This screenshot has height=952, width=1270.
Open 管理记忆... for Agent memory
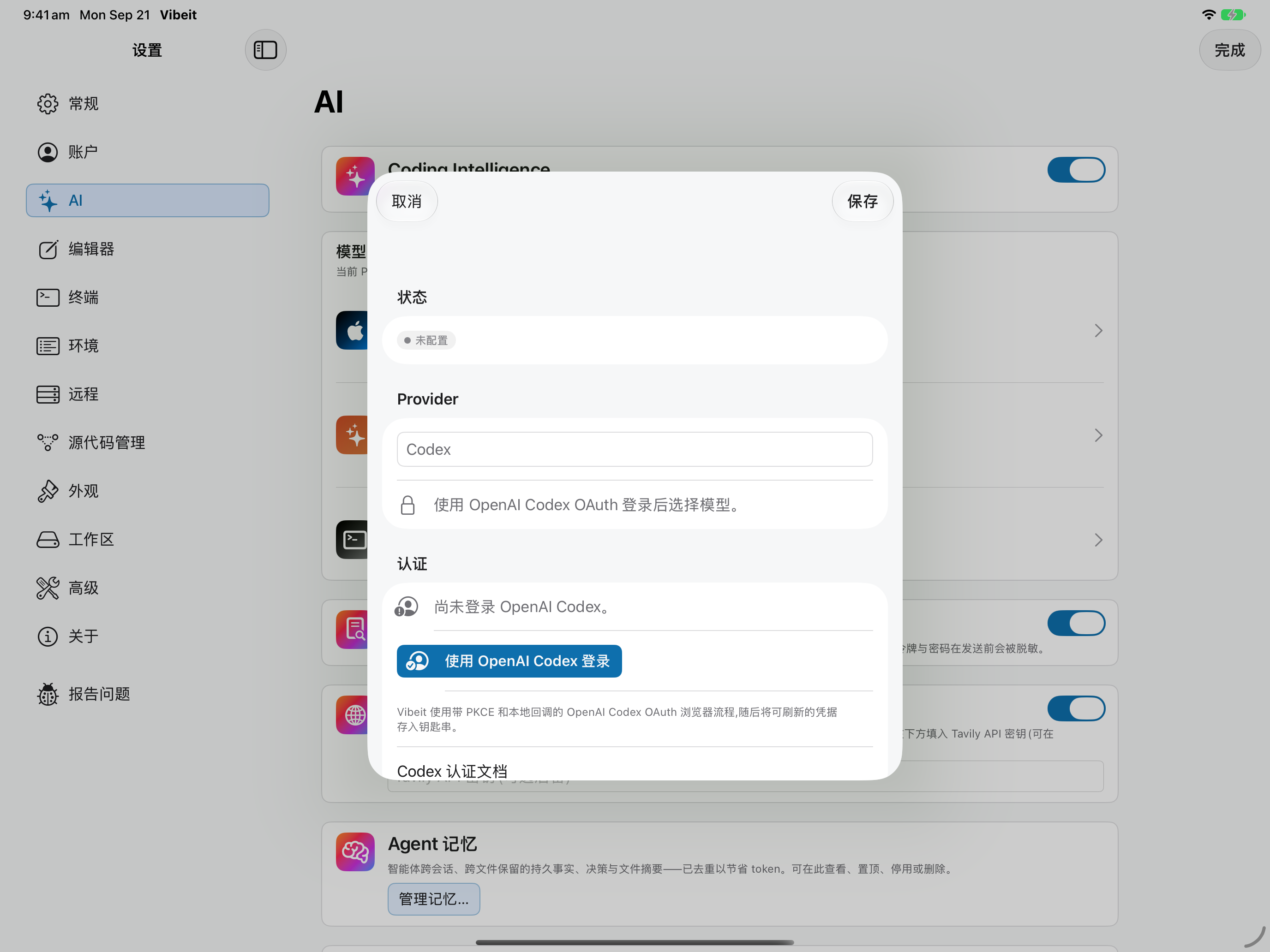(434, 899)
